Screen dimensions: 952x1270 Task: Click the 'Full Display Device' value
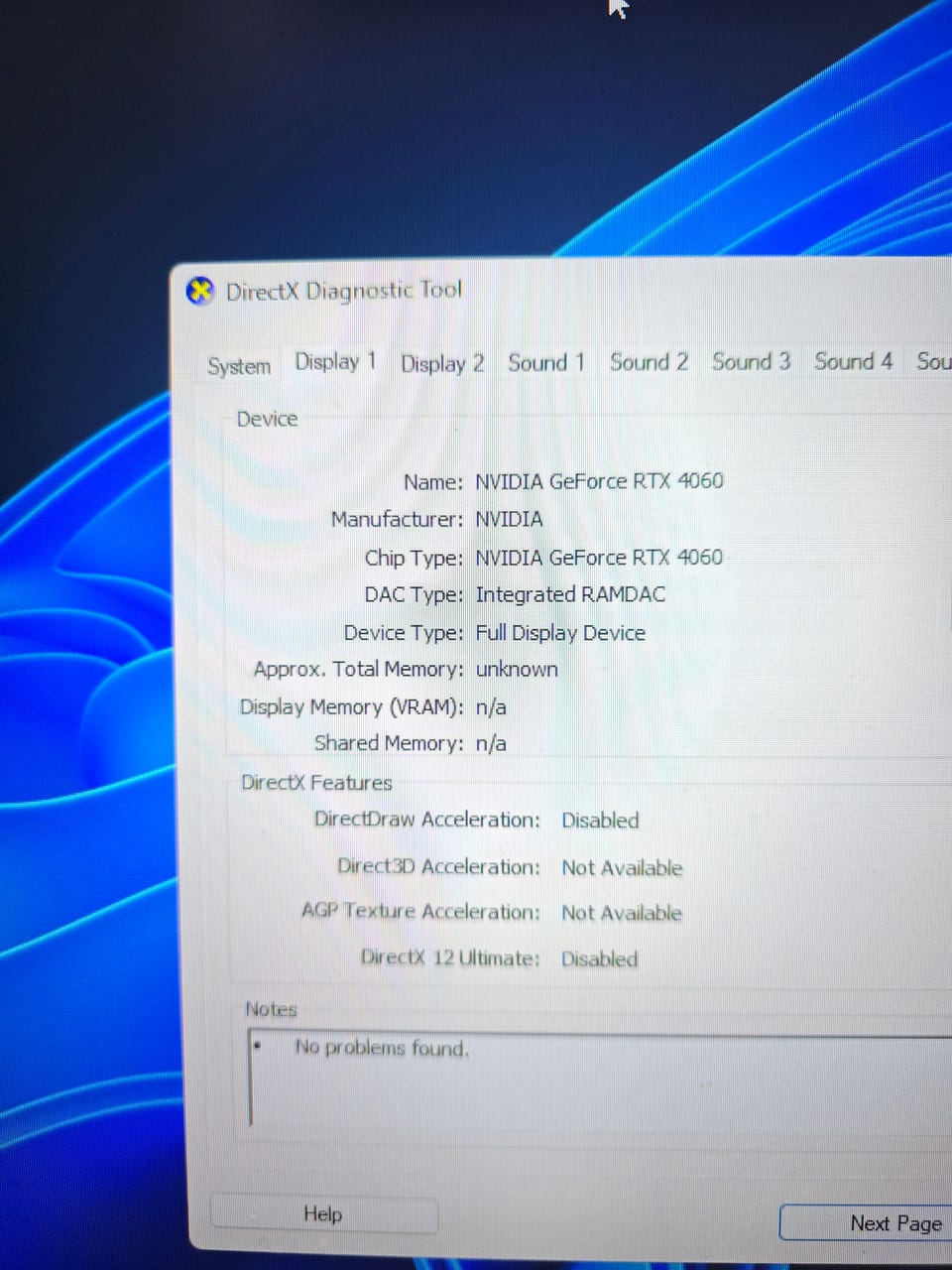[x=560, y=633]
